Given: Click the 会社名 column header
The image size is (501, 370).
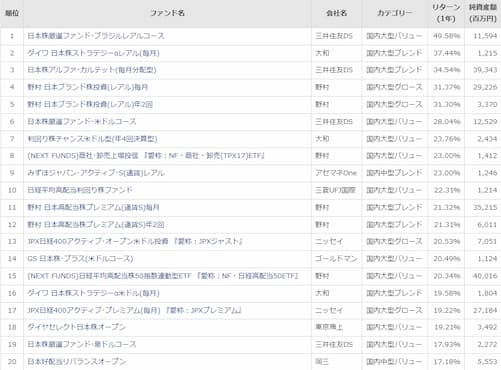Looking at the screenshot, I should point(337,13).
